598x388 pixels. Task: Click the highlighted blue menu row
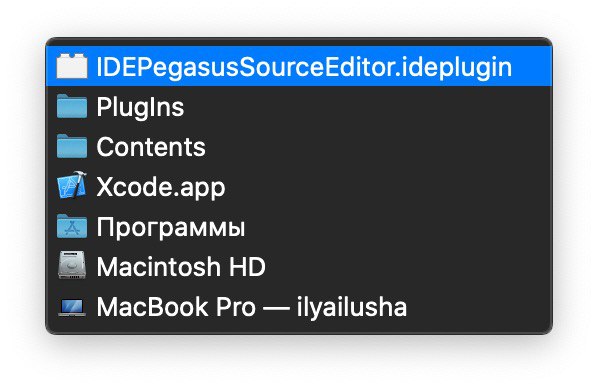click(x=299, y=66)
